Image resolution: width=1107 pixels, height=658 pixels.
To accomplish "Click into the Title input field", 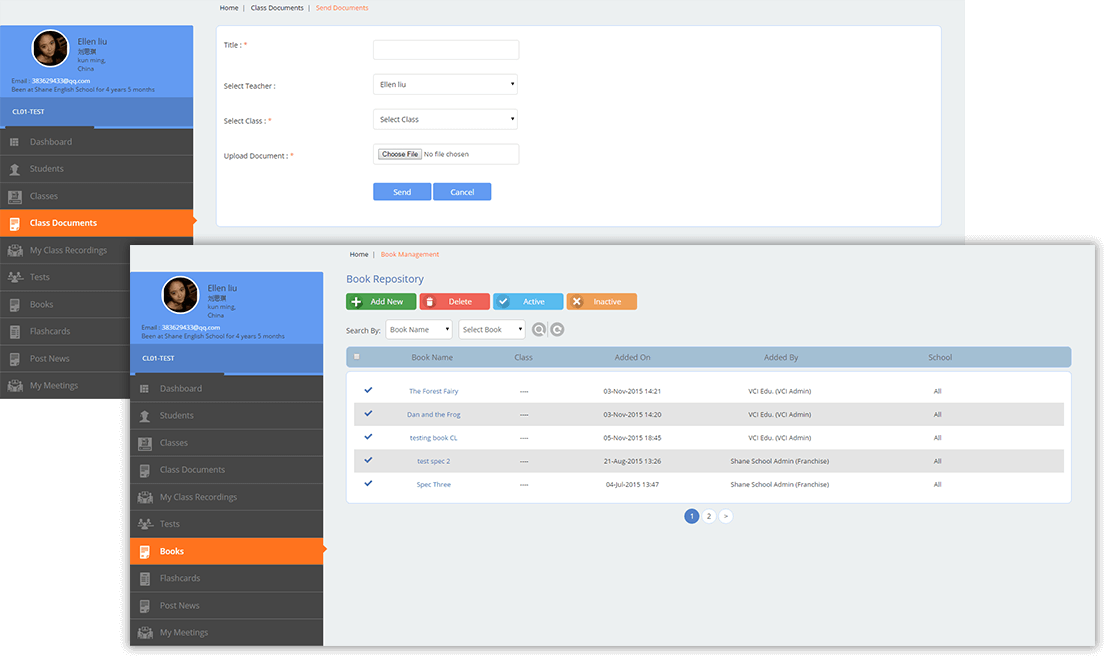I will pyautogui.click(x=446, y=50).
